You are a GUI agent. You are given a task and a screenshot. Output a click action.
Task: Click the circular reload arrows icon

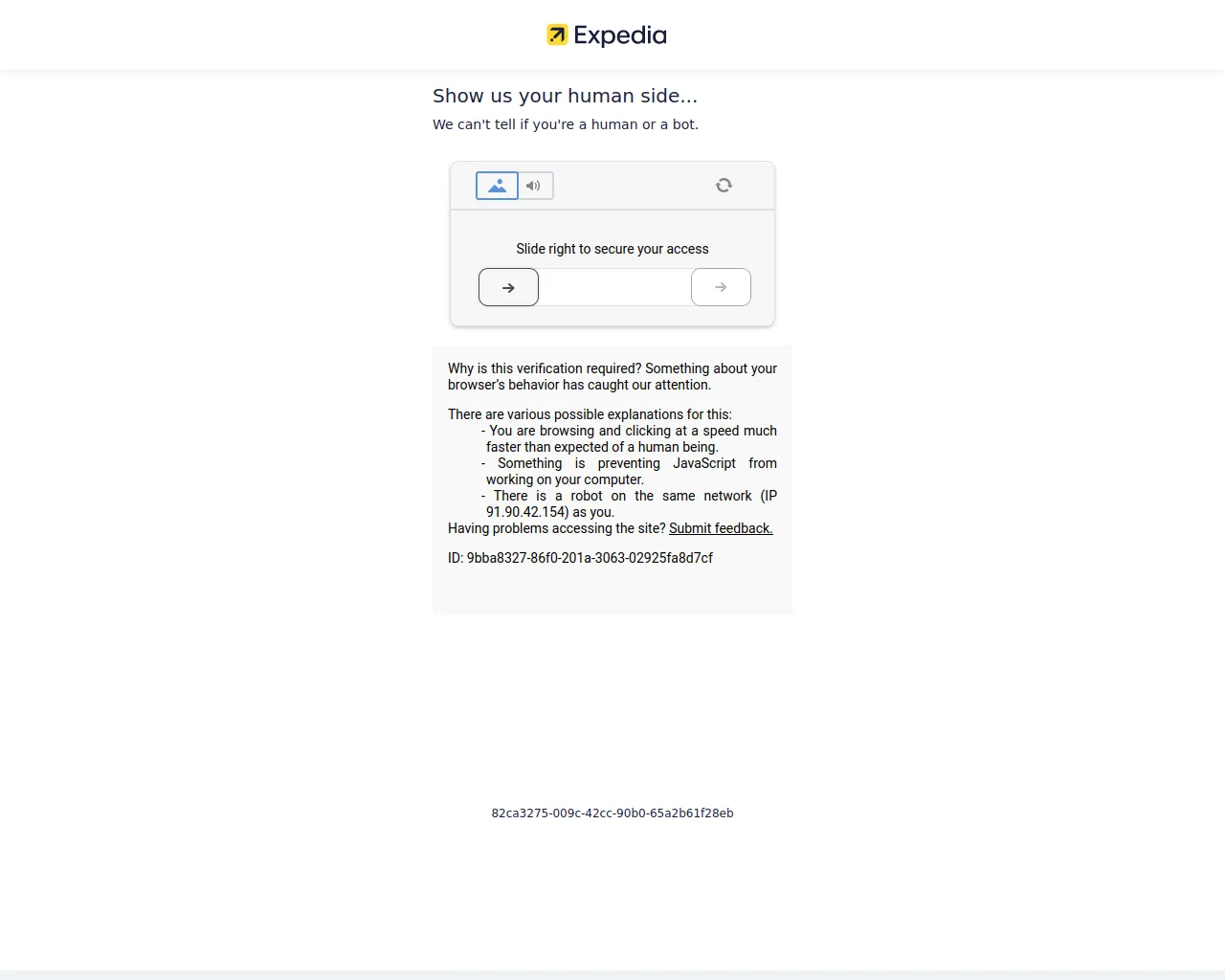(x=724, y=185)
